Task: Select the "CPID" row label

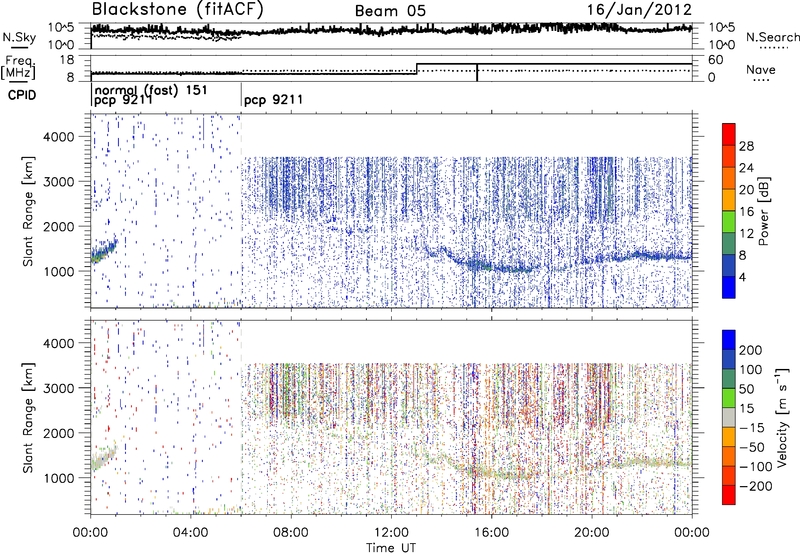Action: (22, 95)
